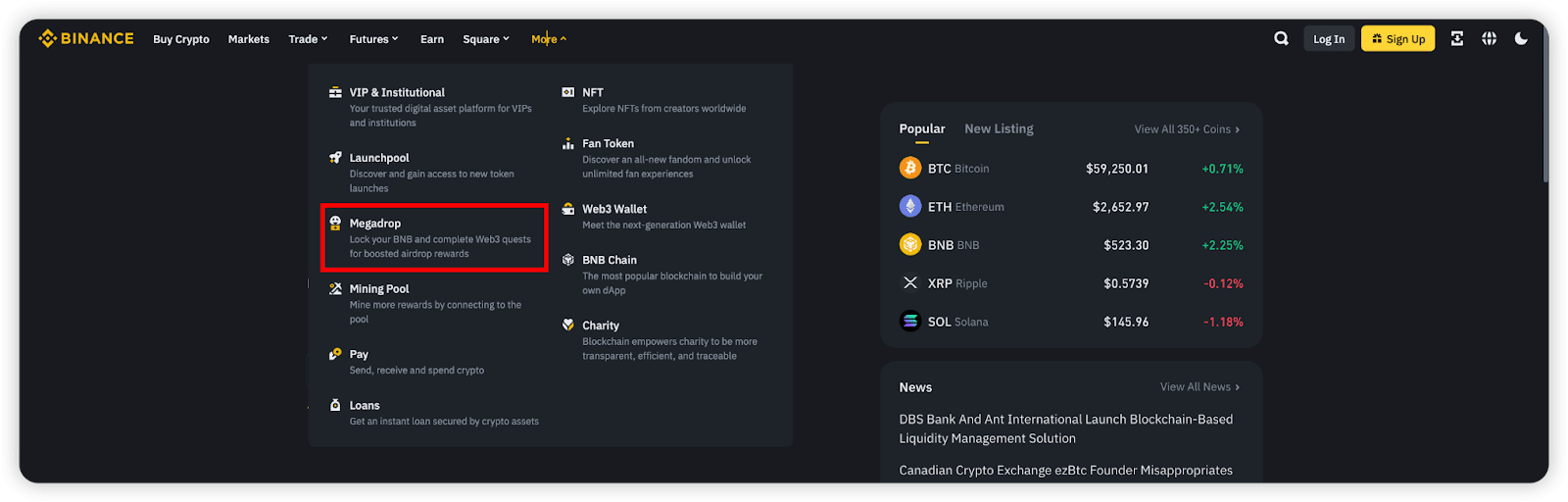Open the QR code download icon

(x=1457, y=38)
